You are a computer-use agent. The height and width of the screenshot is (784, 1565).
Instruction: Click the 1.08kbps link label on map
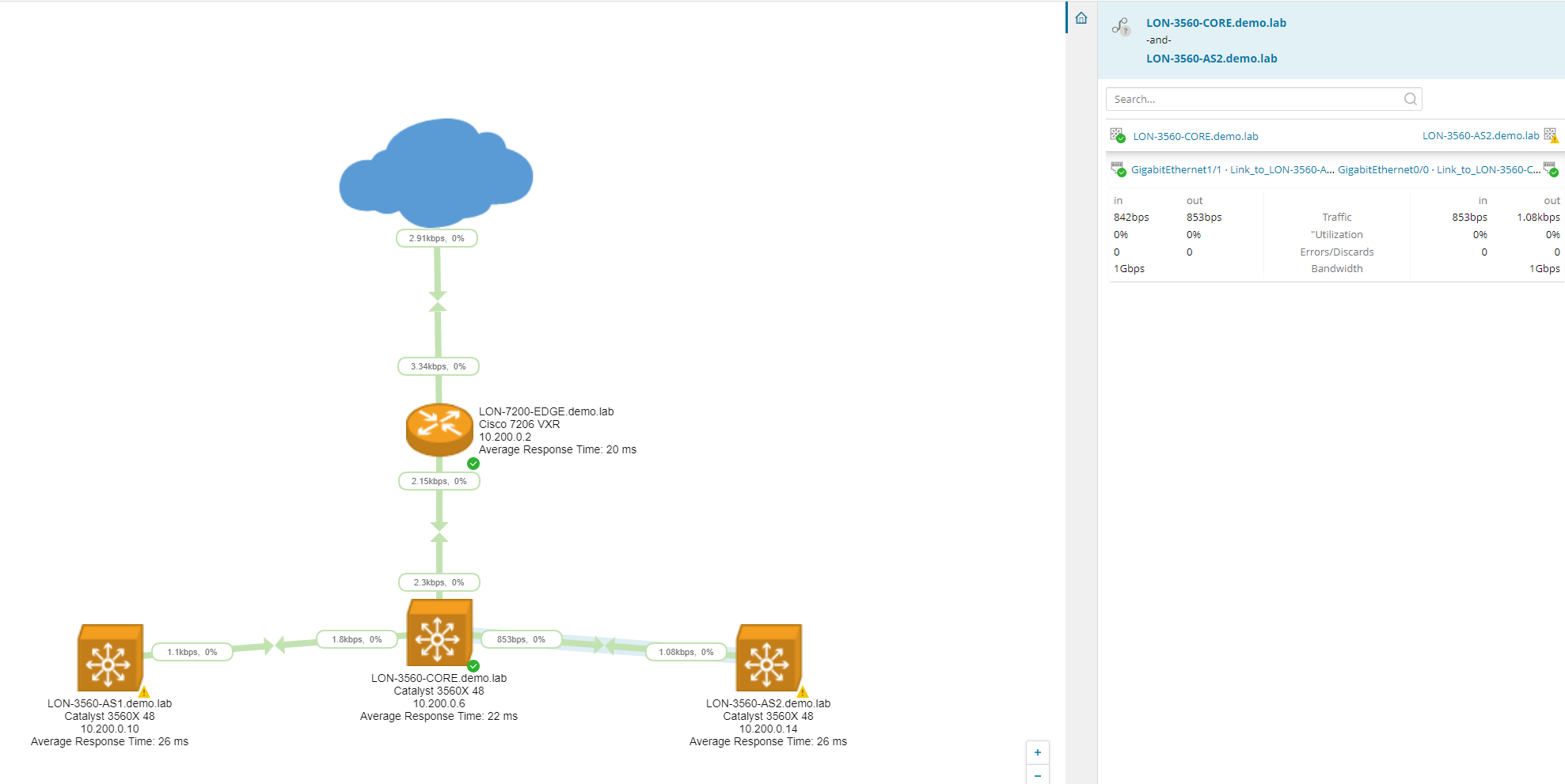(x=686, y=652)
